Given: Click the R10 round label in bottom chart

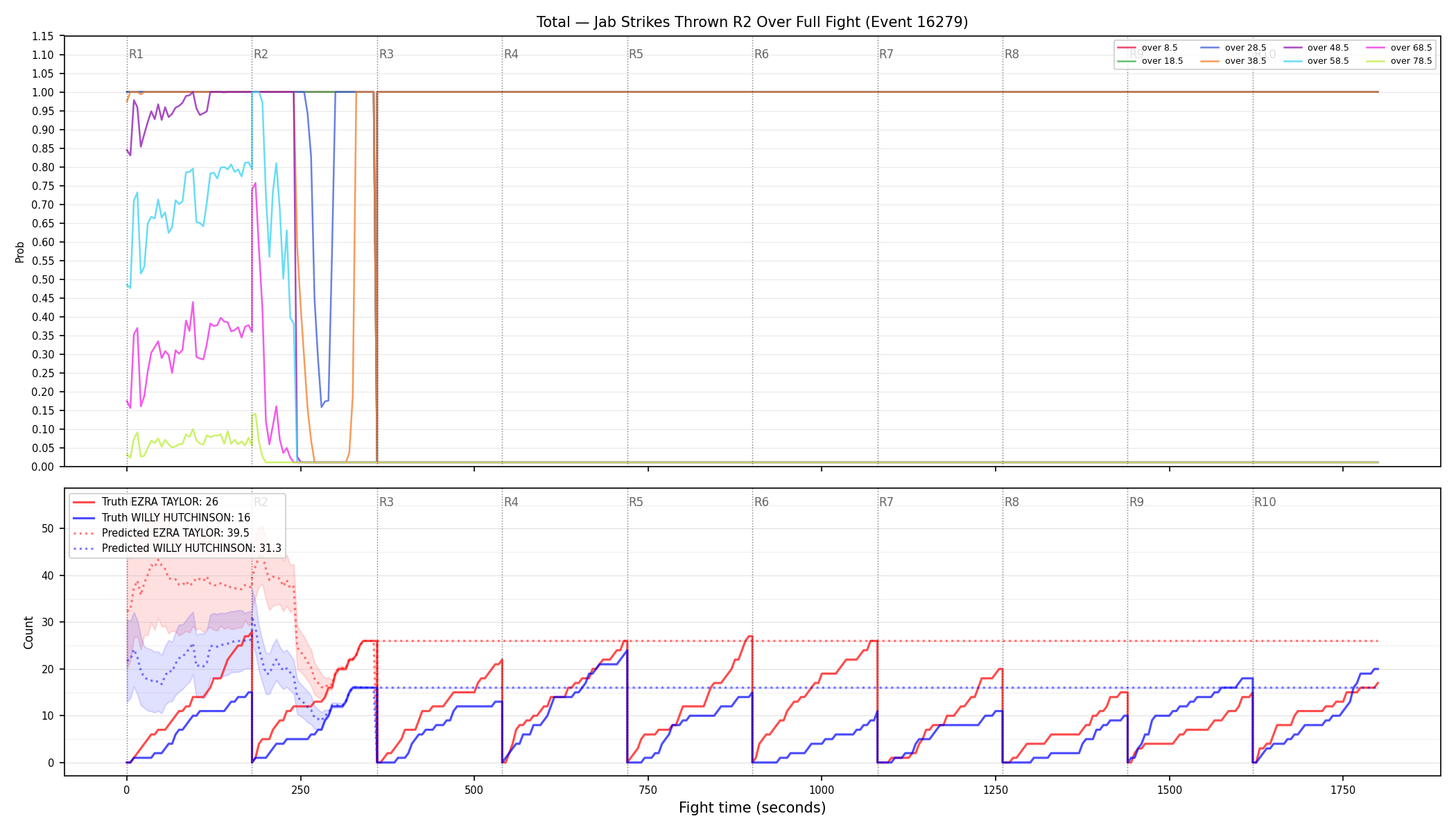Looking at the screenshot, I should pos(1265,502).
